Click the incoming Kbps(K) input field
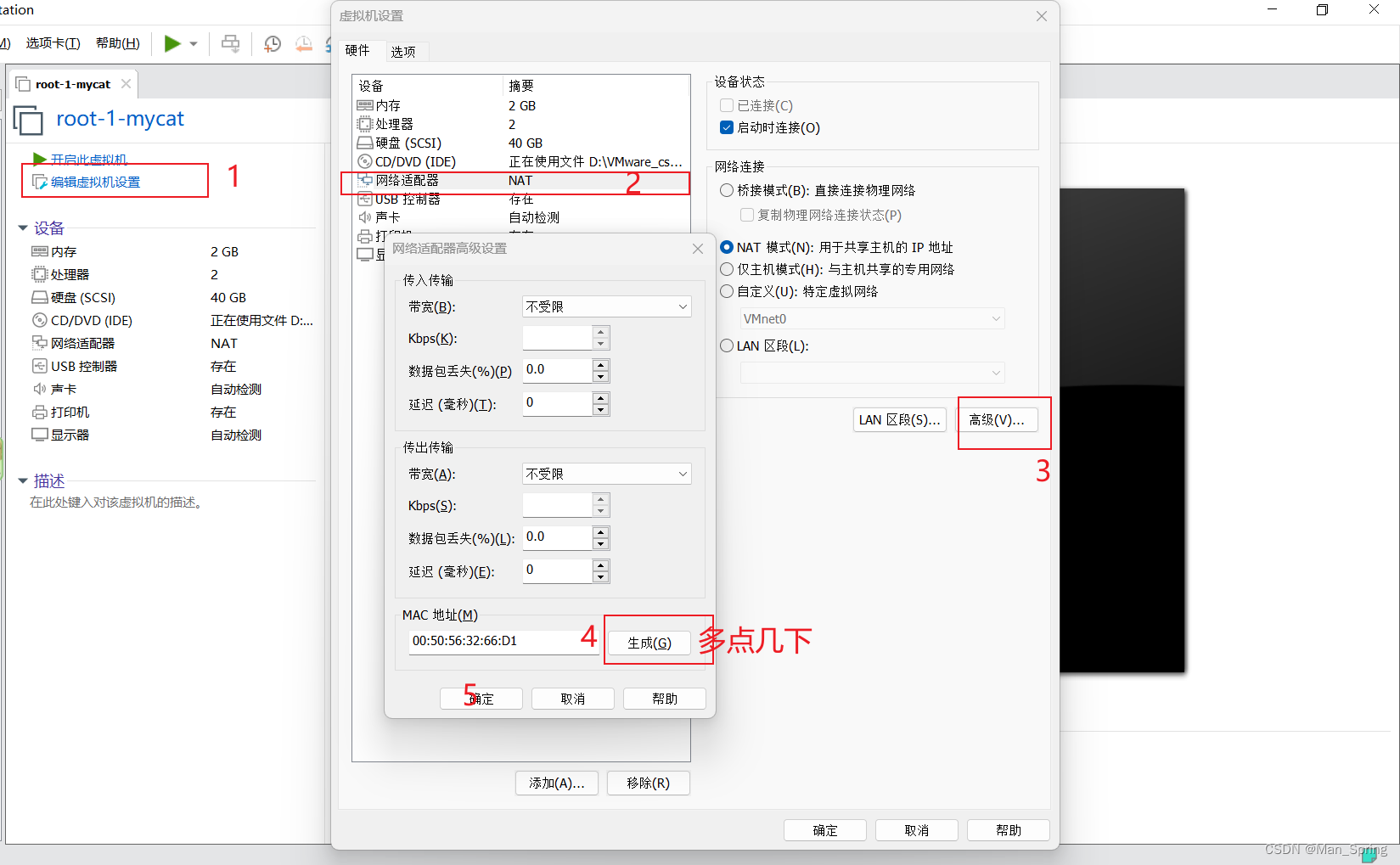This screenshot has width=1400, height=865. click(x=558, y=338)
